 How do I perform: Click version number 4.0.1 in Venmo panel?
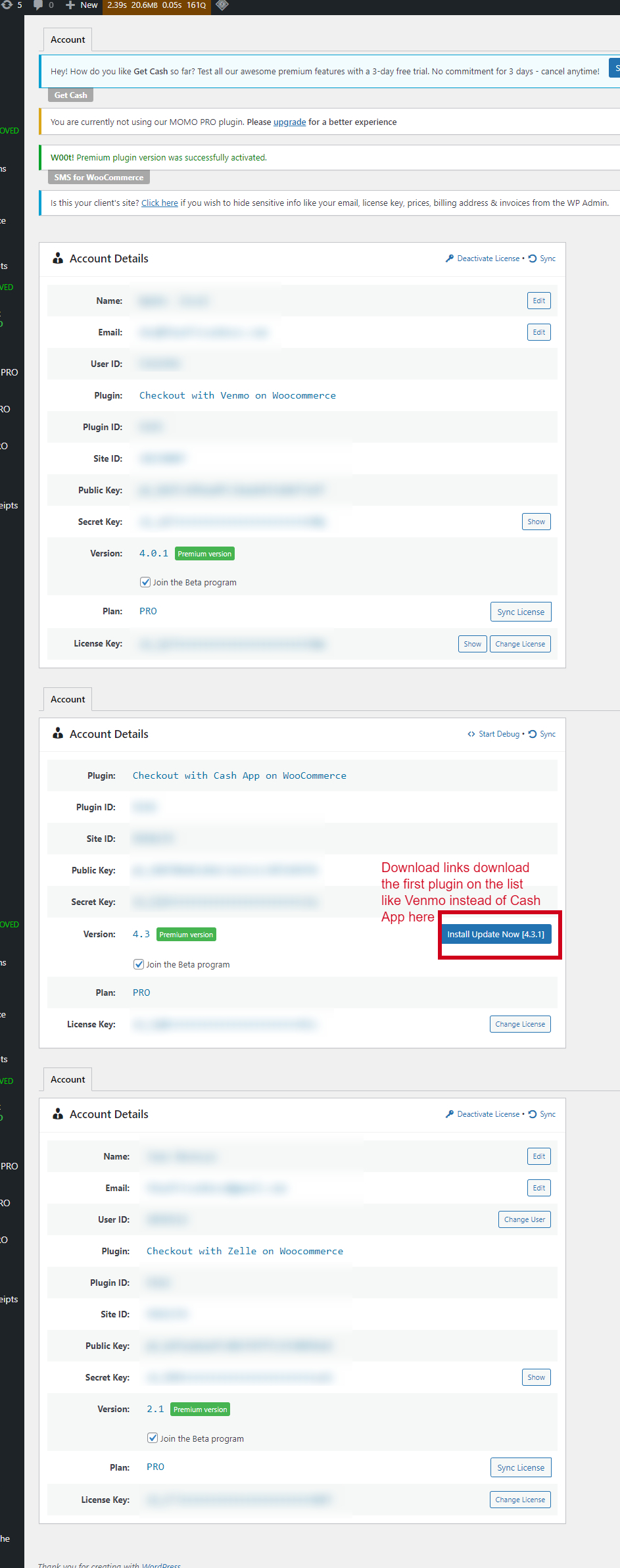(154, 553)
